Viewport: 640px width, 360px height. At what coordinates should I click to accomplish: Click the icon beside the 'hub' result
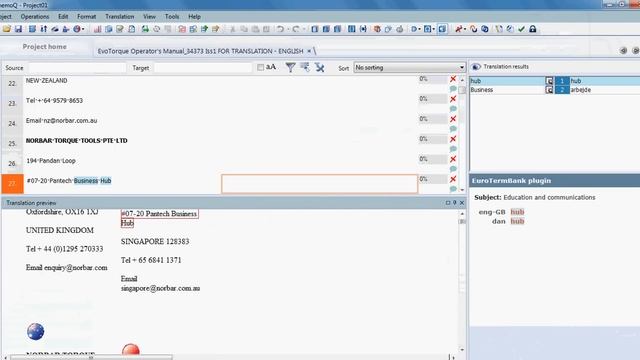(x=549, y=81)
